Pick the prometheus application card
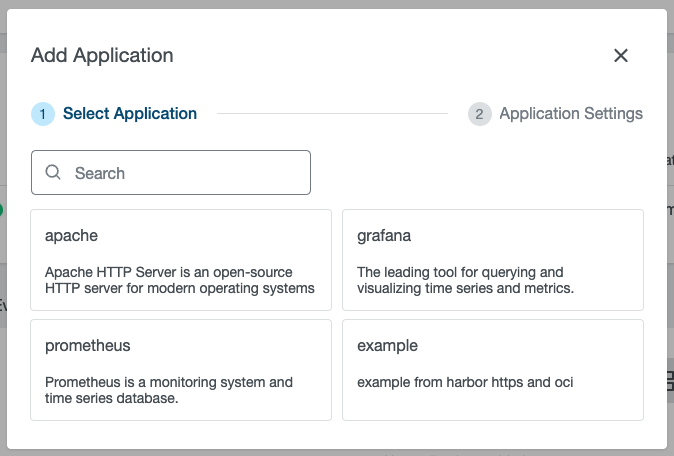The width and height of the screenshot is (674, 456). pos(181,369)
